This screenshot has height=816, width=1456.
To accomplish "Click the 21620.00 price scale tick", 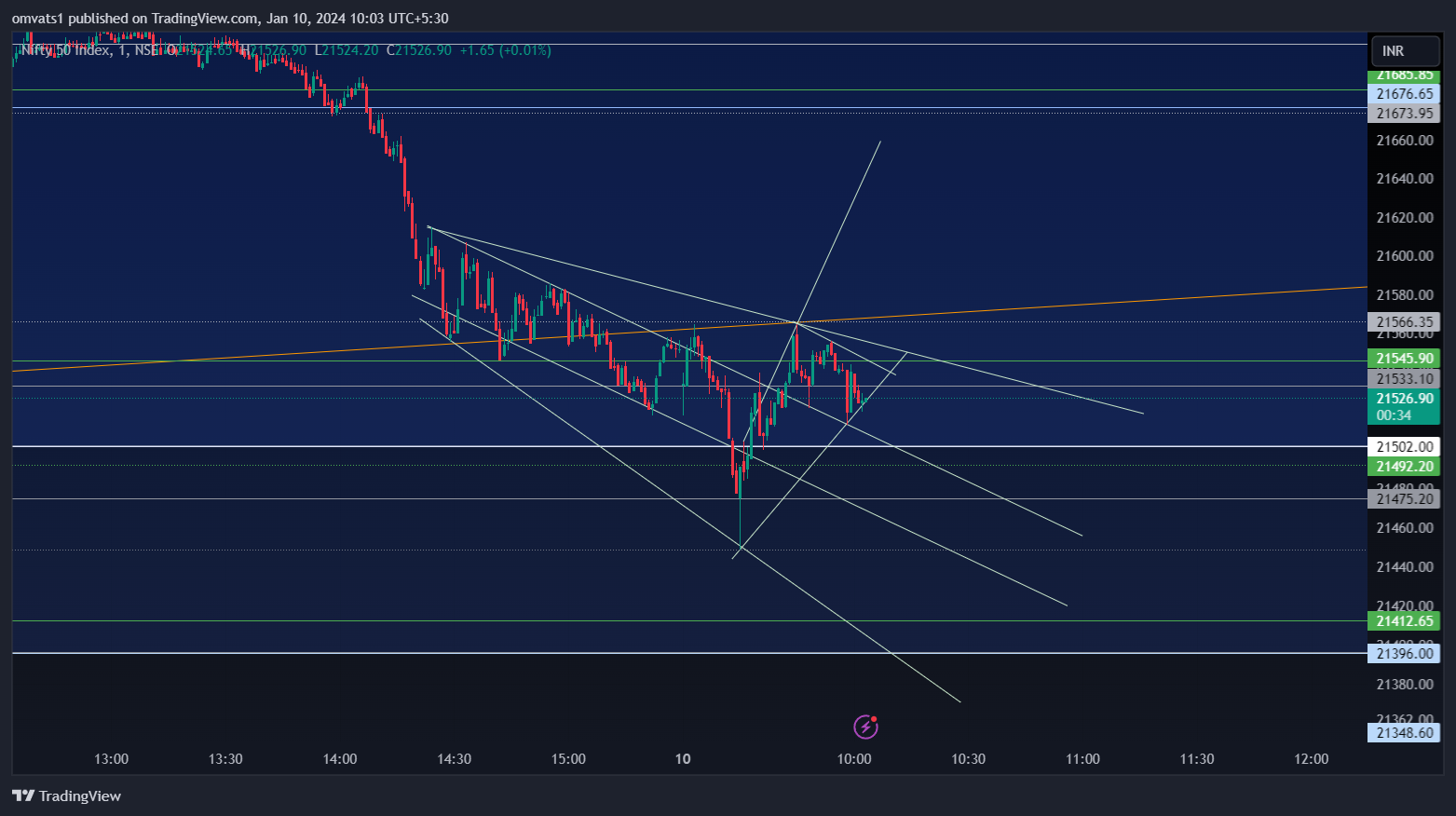I will 1404,218.
